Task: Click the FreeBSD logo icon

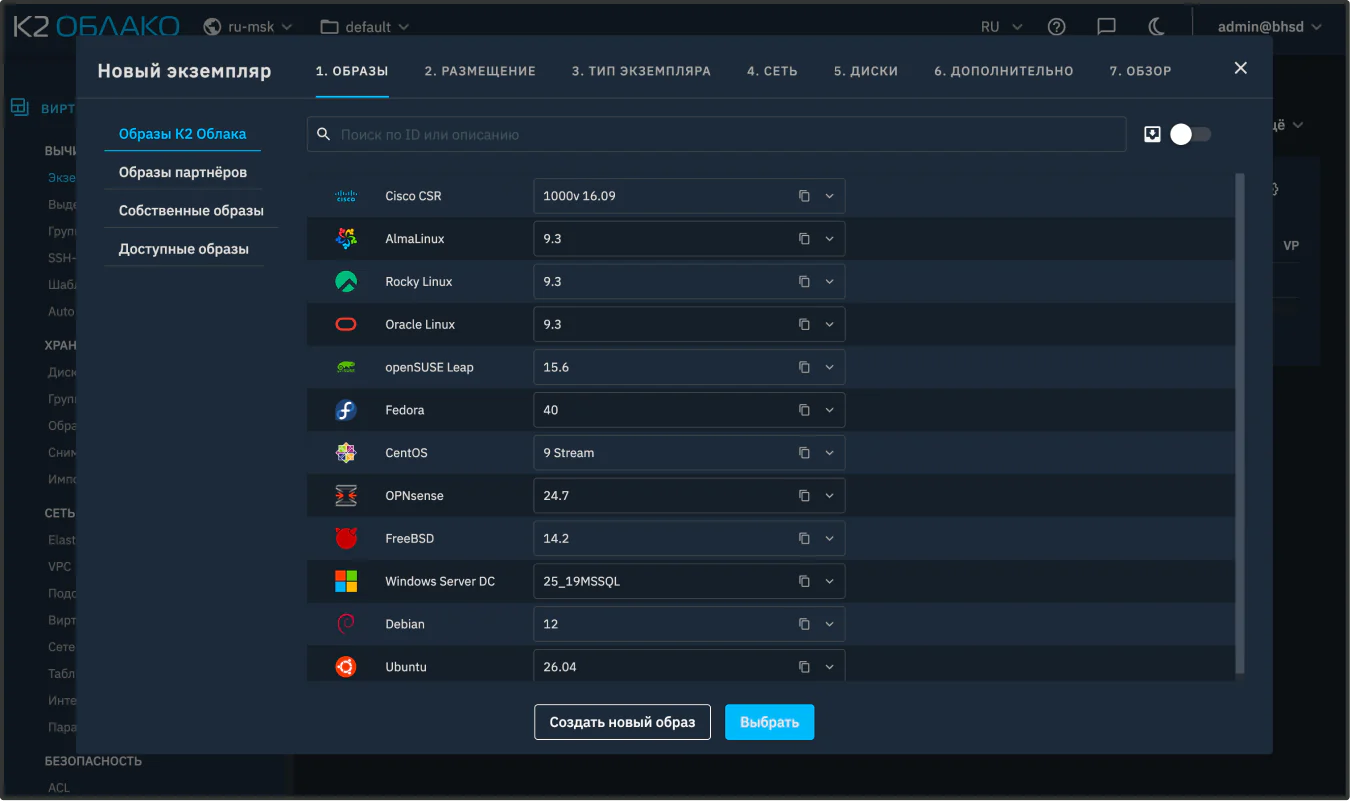Action: click(346, 539)
